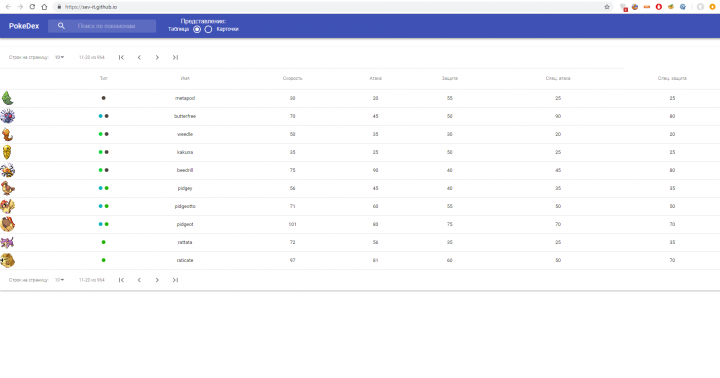Select the Карточки view radio button
This screenshot has width=720, height=378.
click(208, 29)
